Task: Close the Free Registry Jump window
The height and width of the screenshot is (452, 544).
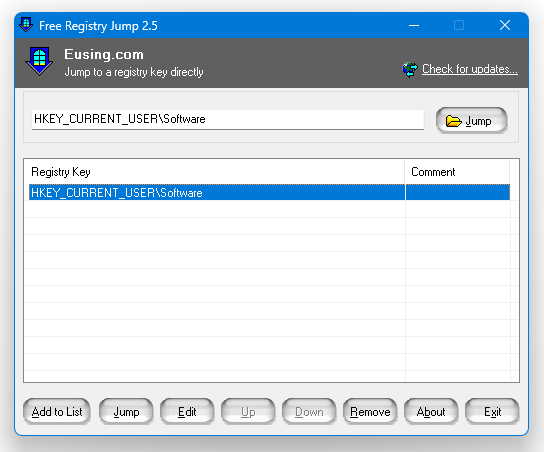Action: click(505, 25)
